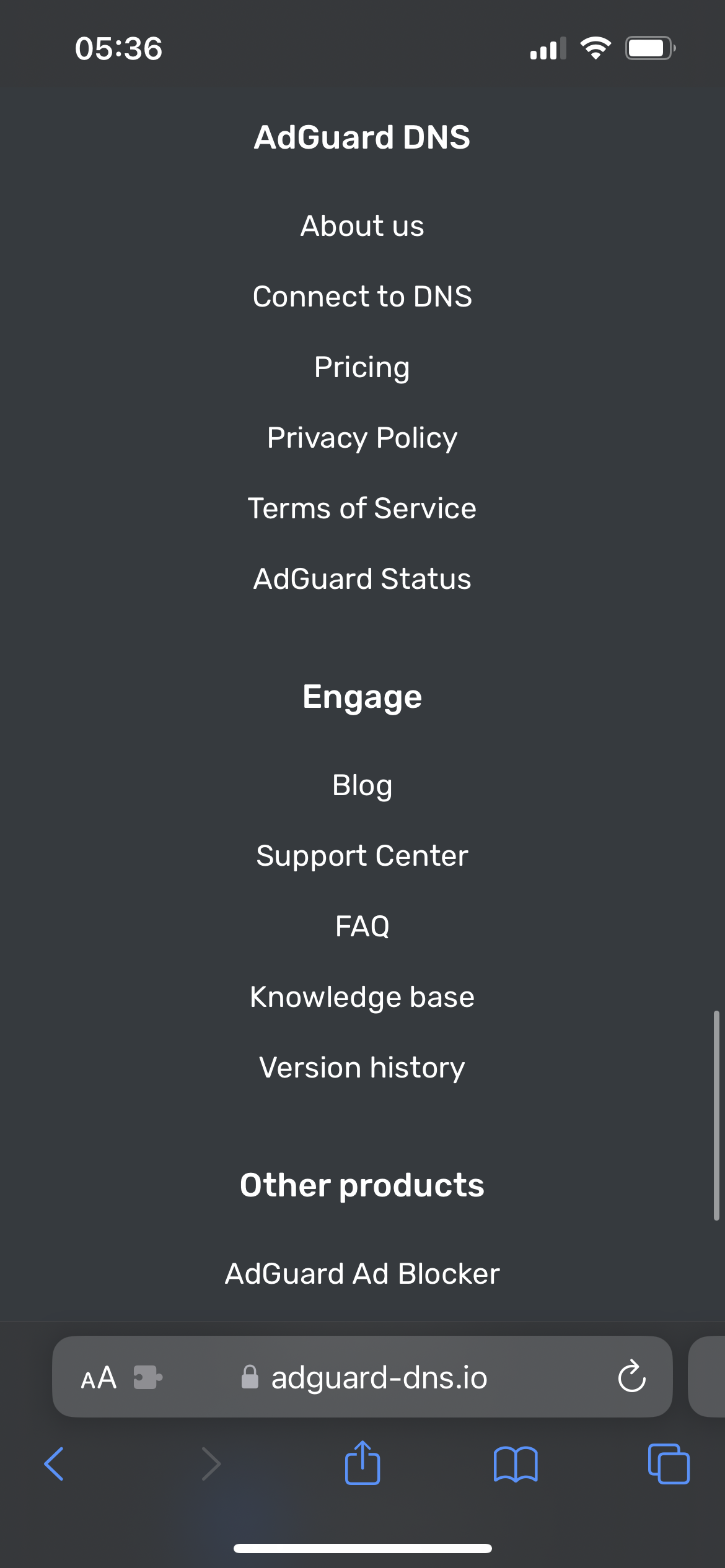Viewport: 725px width, 1568px height.
Task: Read the Terms of Service
Action: click(x=362, y=508)
